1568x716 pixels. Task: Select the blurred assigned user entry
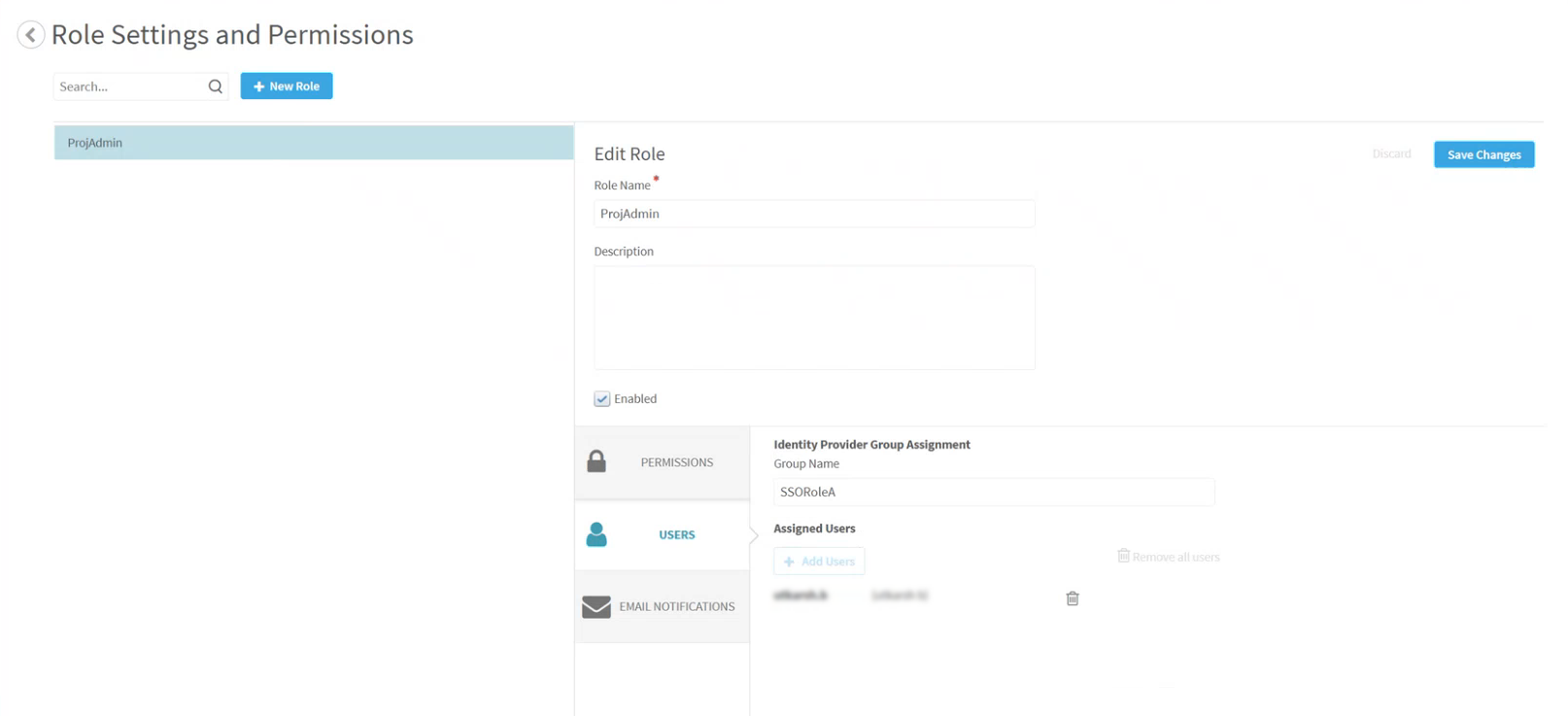(801, 596)
